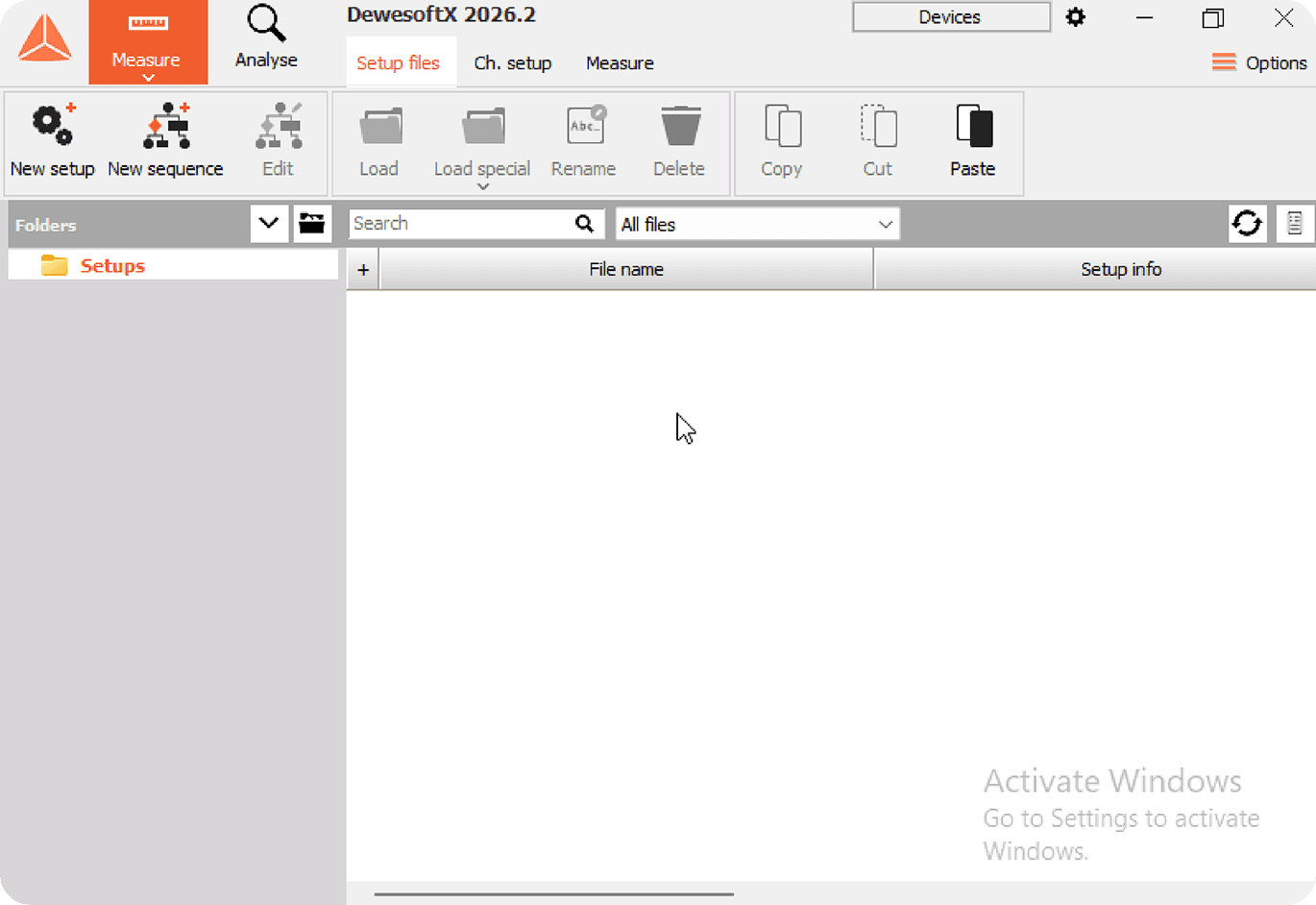Click the Paste icon
The height and width of the screenshot is (905, 1316).
[x=974, y=126]
